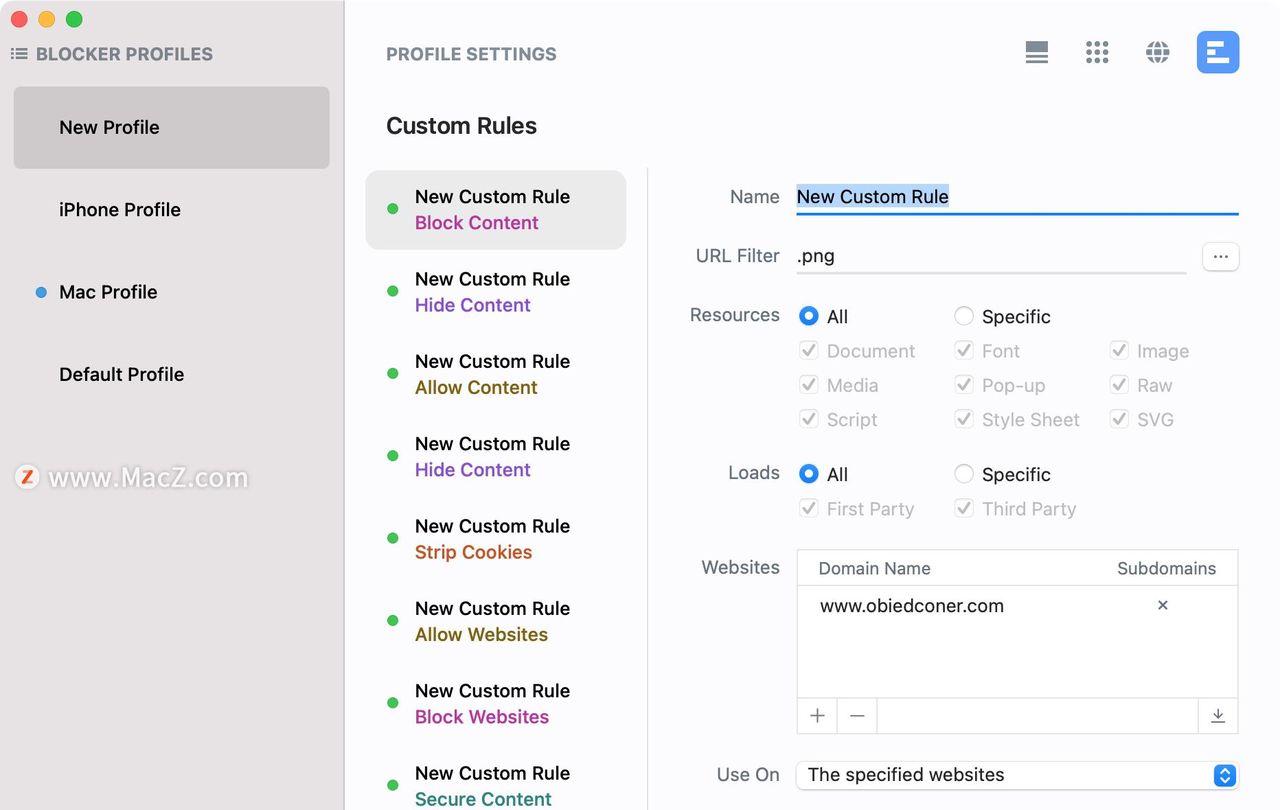Open the Use On dropdown

pyautogui.click(x=1017, y=775)
